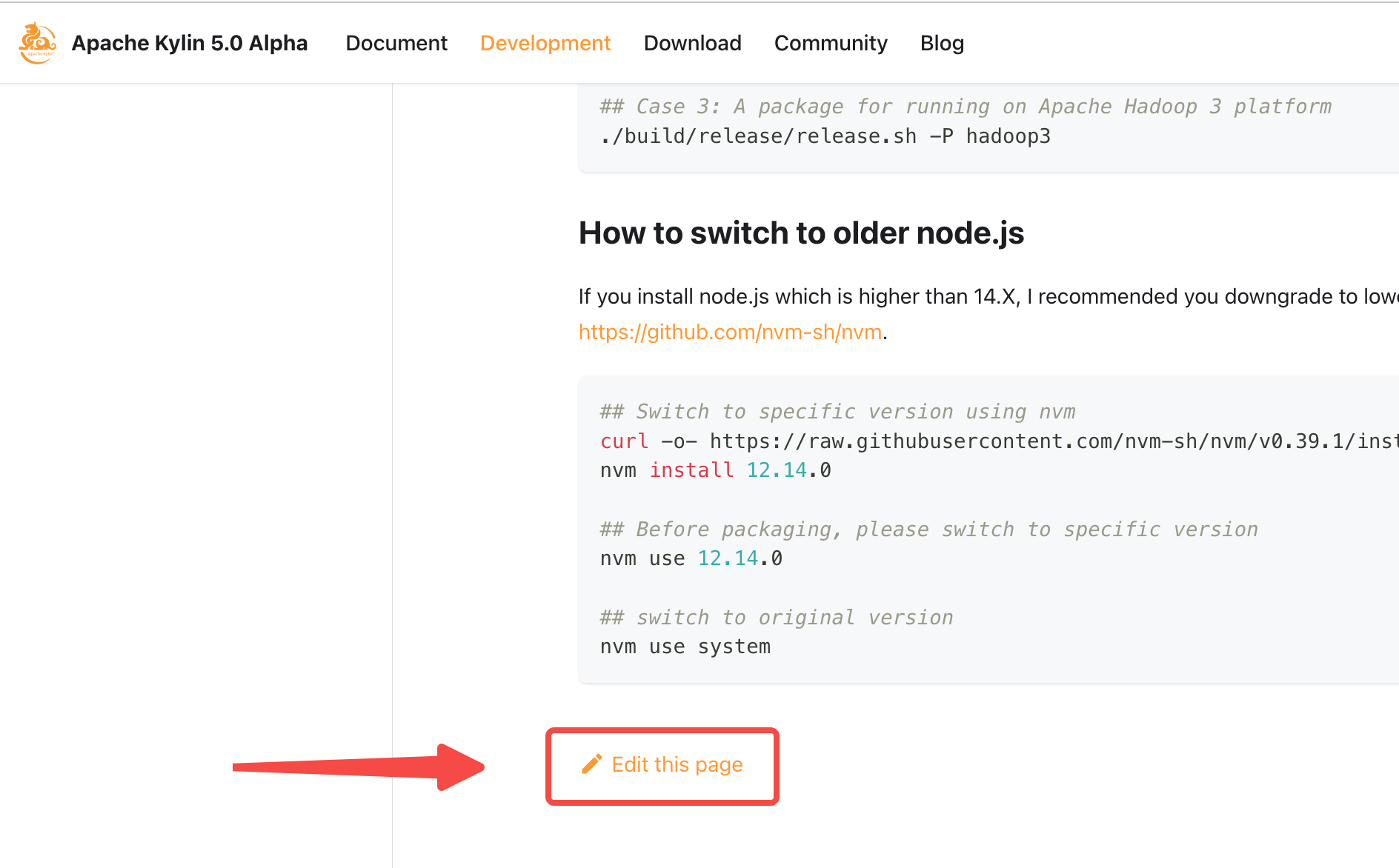The height and width of the screenshot is (868, 1399).
Task: Click the Edit this page text link
Action: pos(677,764)
